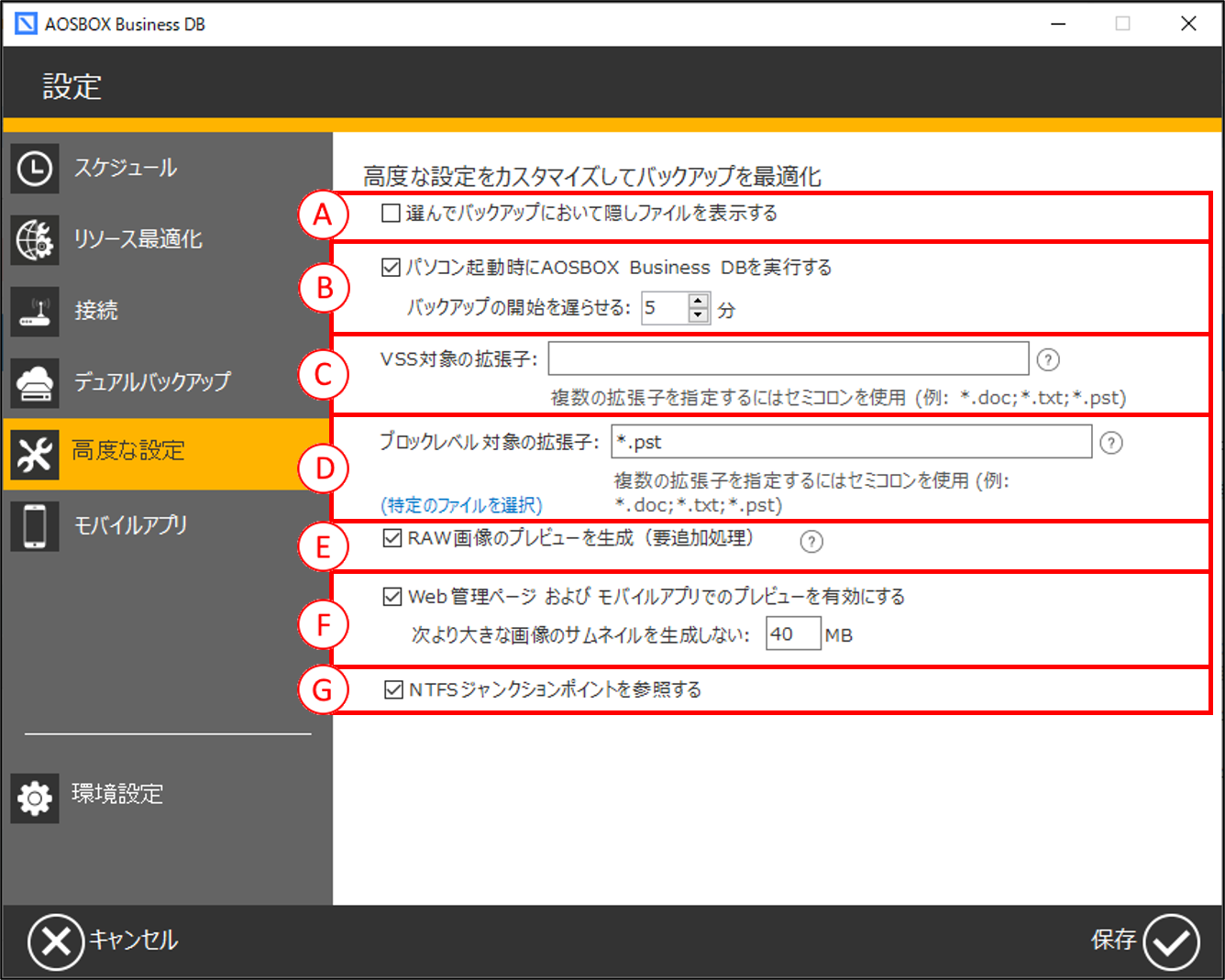Viewport: 1225px width, 980px height.
Task: Toggle run AOSBOX Business DB at startup
Action: (x=391, y=268)
